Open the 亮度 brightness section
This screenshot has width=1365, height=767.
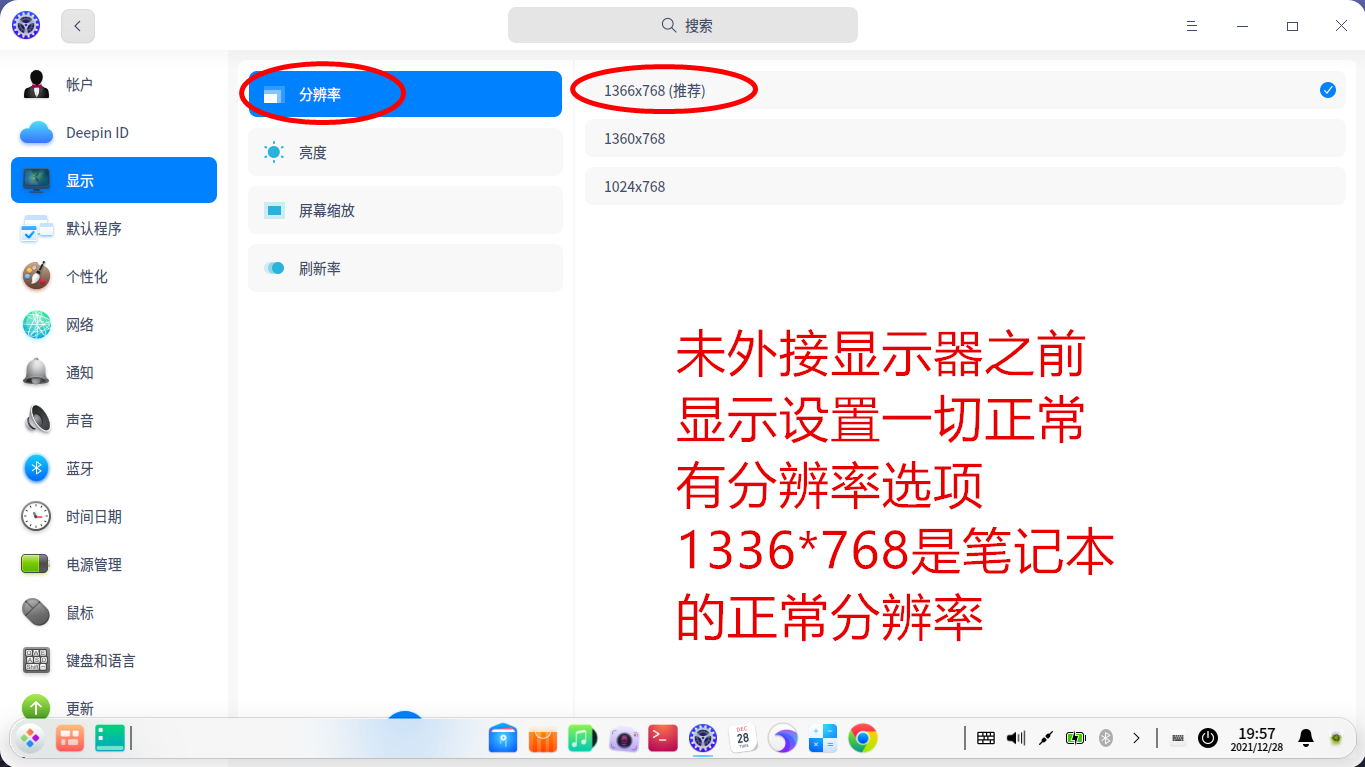click(x=405, y=152)
